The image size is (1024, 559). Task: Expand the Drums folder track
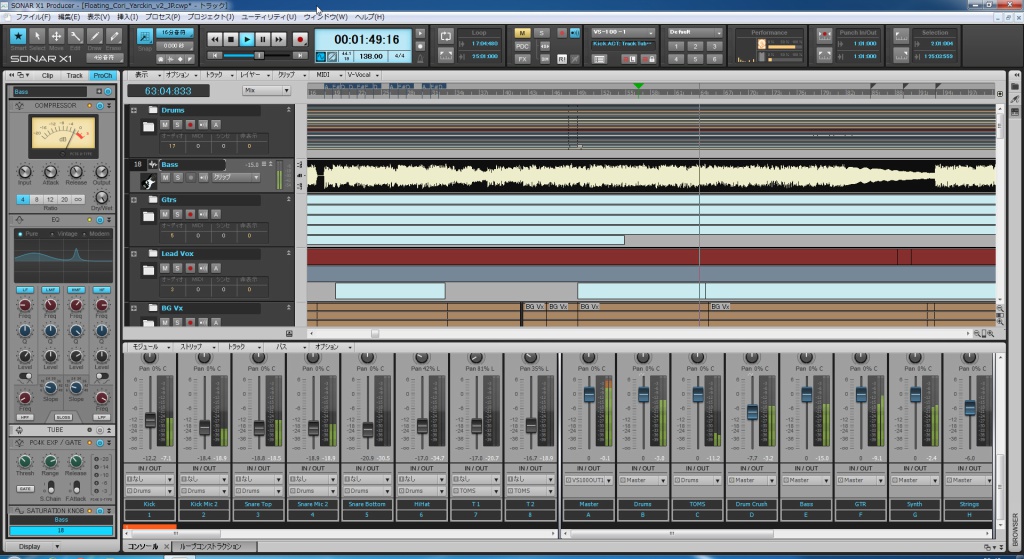pyautogui.click(x=134, y=110)
